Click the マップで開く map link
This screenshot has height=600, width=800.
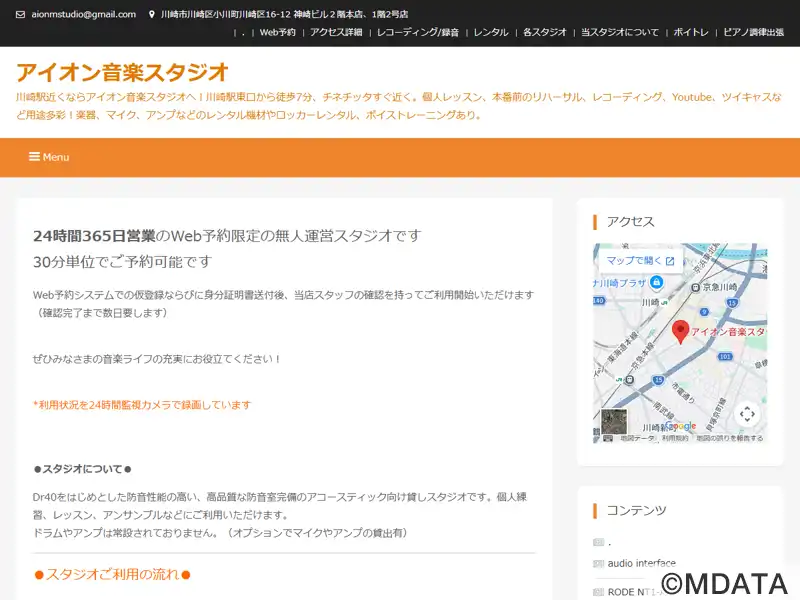pos(640,261)
